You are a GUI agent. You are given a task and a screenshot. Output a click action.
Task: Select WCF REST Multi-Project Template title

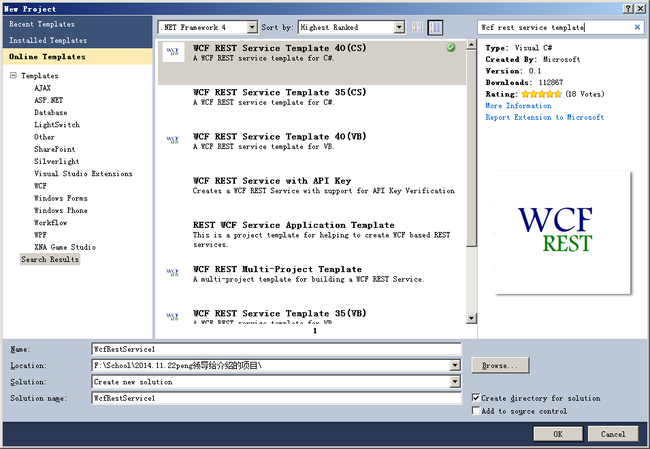(x=277, y=269)
